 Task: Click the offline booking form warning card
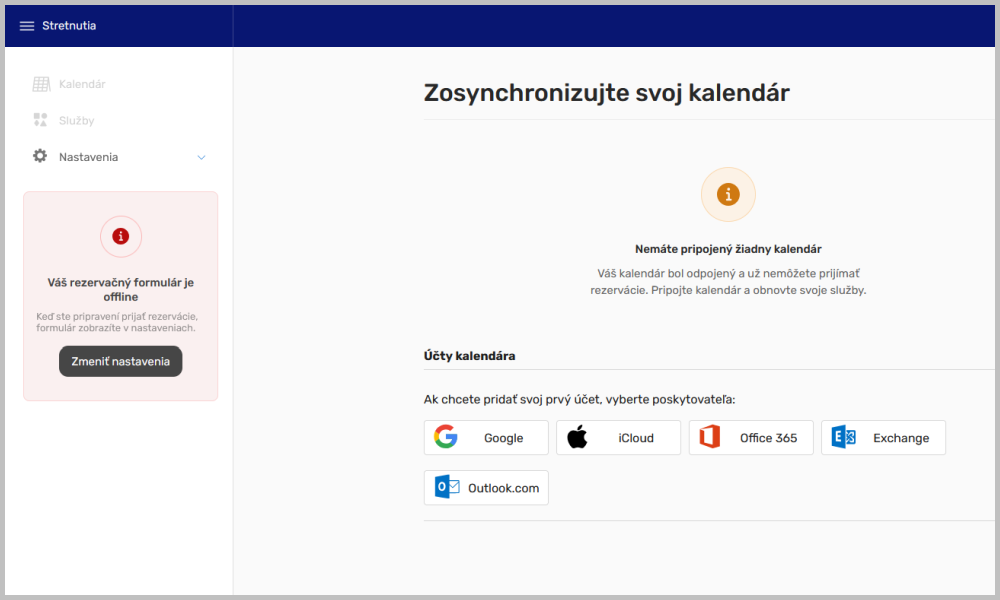(x=120, y=295)
